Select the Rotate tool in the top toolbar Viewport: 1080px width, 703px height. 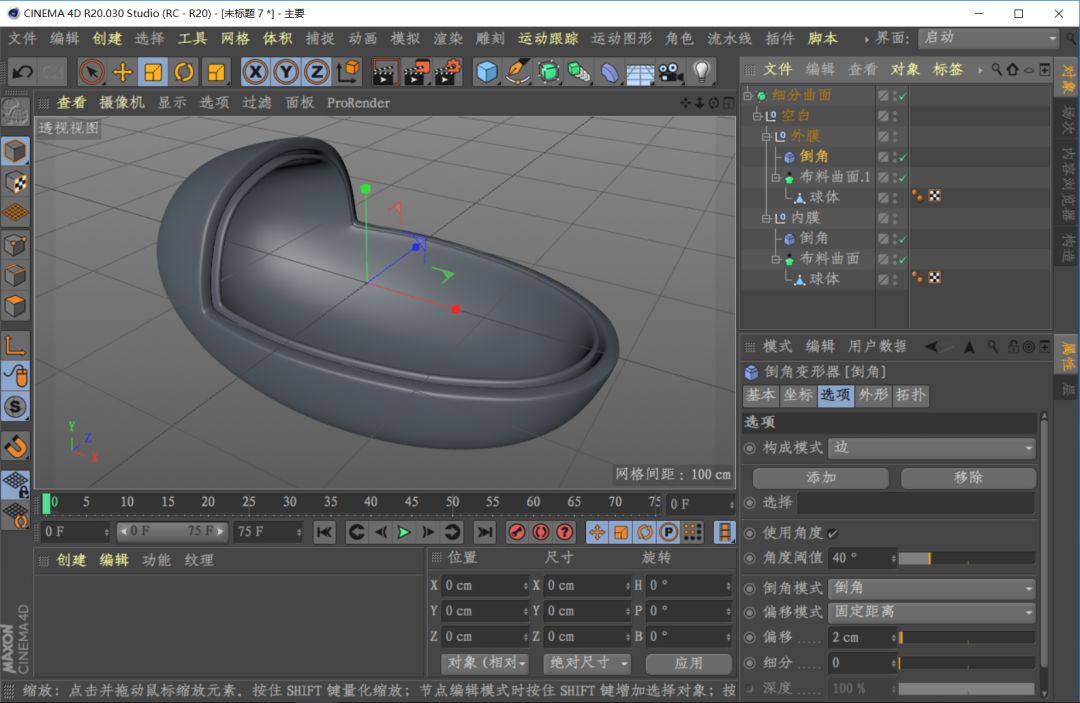point(184,72)
